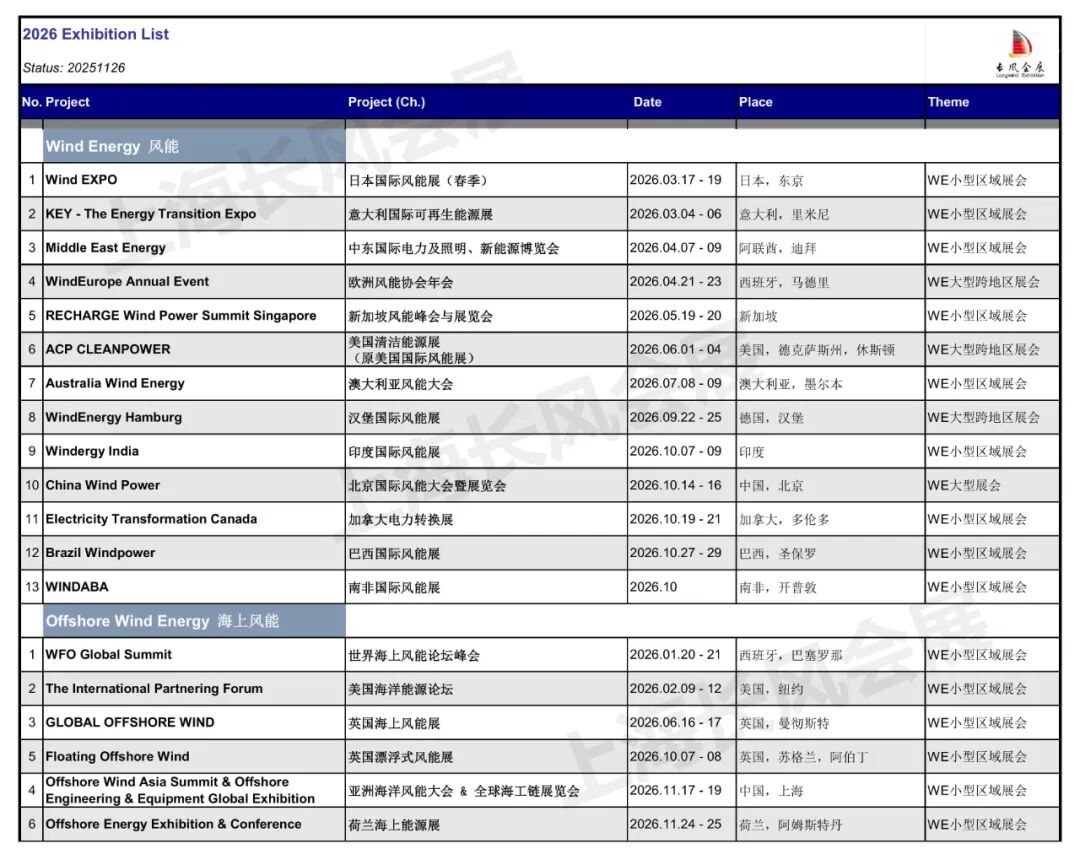Screen dimensions: 1080x860
Task: Select the place '英国，苏格兰，阿伯丁'
Action: point(804,757)
